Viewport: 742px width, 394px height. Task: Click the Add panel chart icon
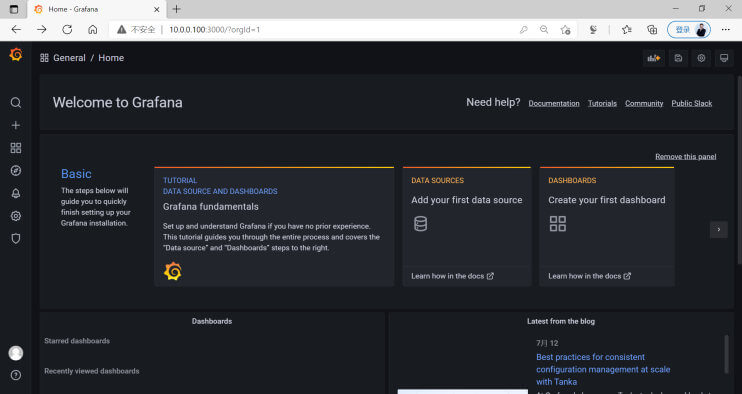tap(654, 58)
